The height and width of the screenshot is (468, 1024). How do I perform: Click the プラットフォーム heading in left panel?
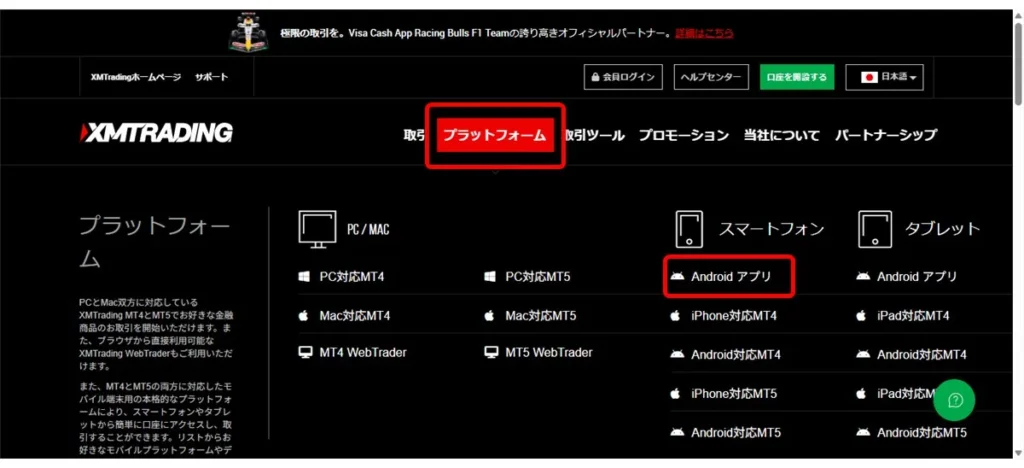click(x=154, y=243)
